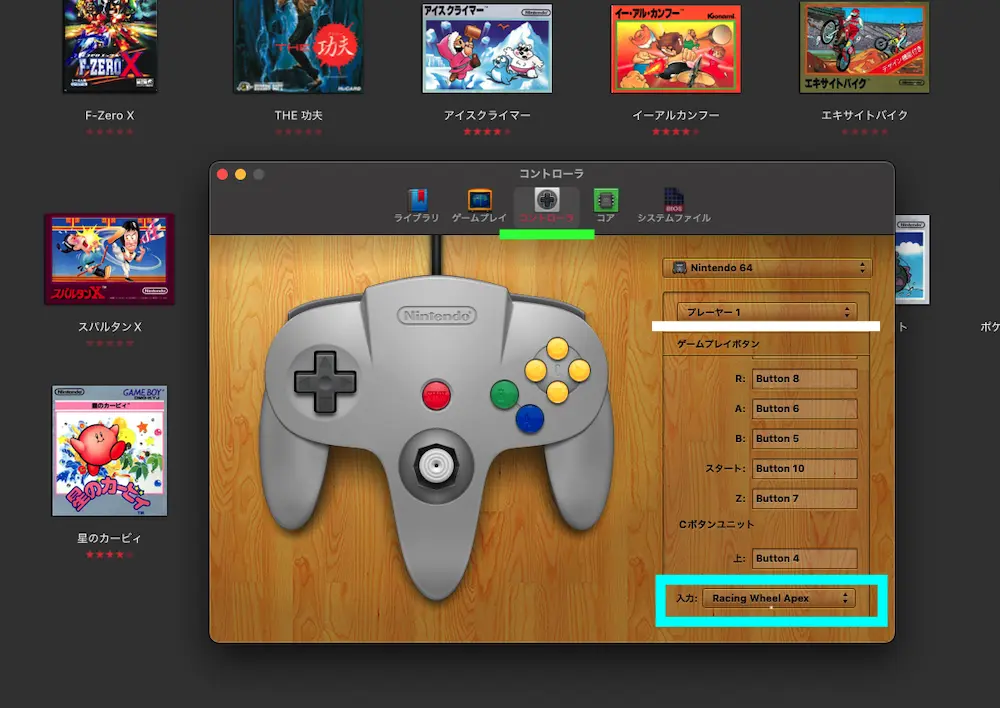
Task: Click the イーアルカンフー title text
Action: (676, 115)
